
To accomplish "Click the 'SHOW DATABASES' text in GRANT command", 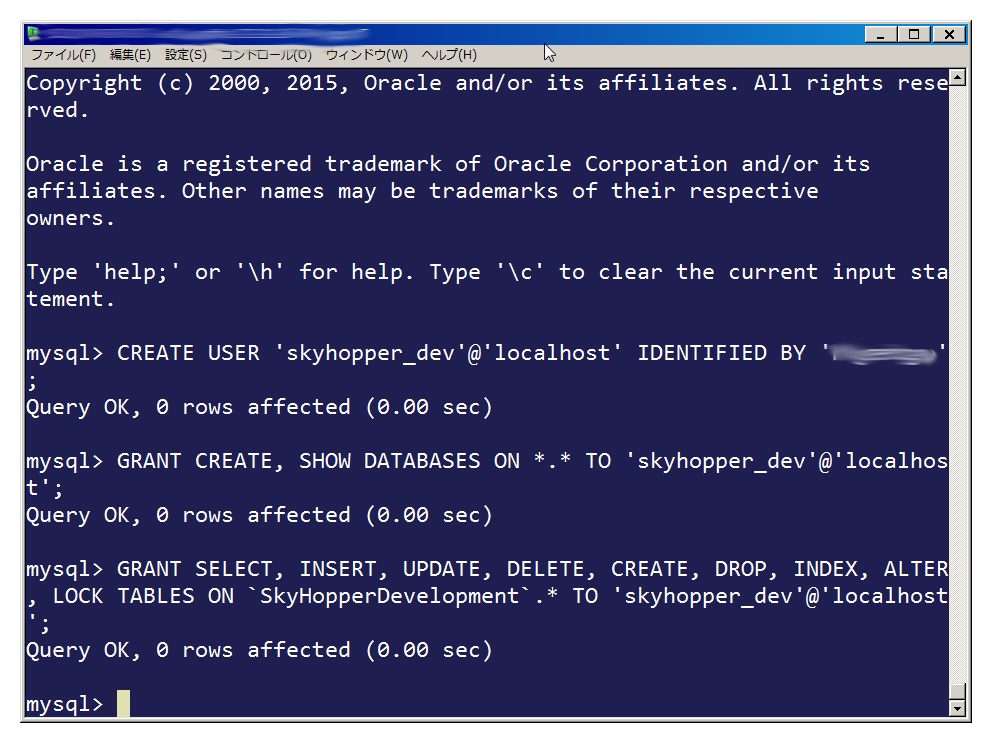I will tap(390, 461).
